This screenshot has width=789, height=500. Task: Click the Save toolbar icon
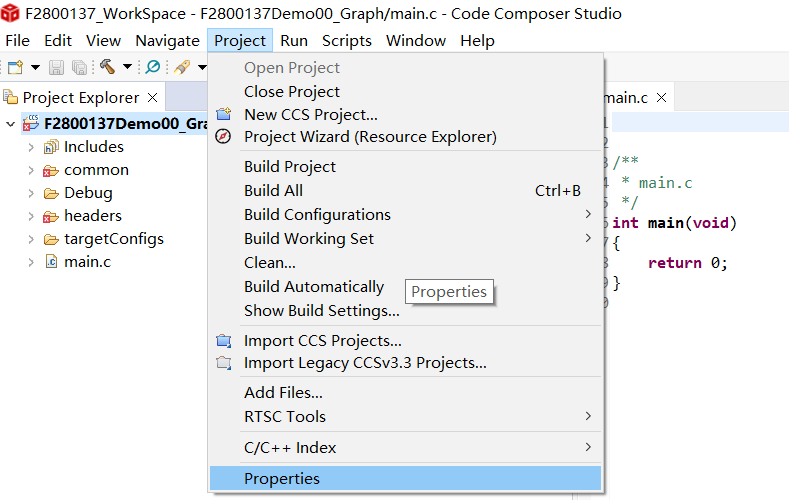(x=56, y=67)
